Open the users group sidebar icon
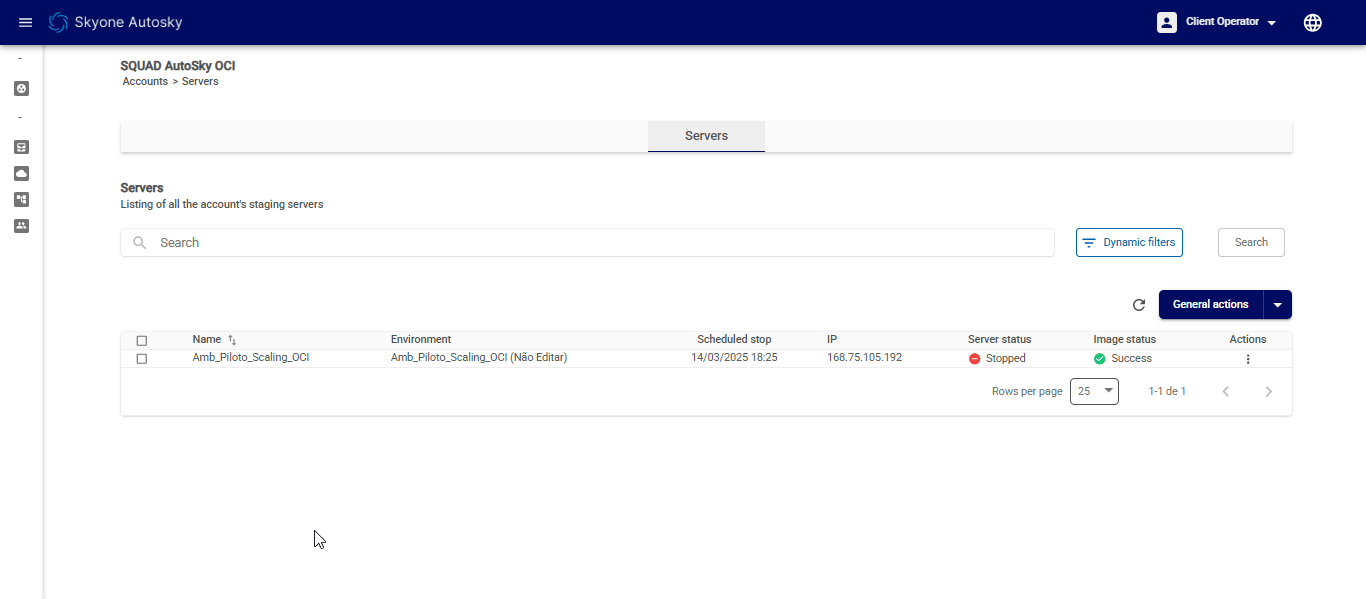 (22, 226)
